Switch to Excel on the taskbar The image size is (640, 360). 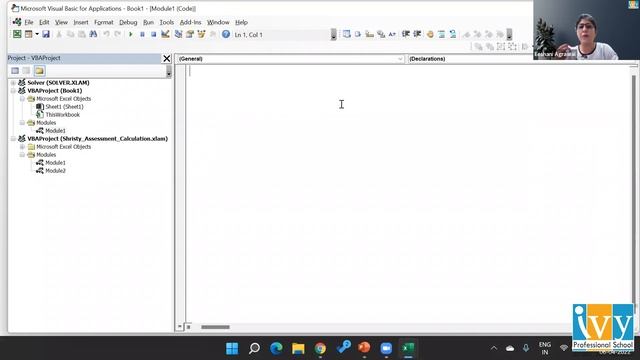(408, 348)
